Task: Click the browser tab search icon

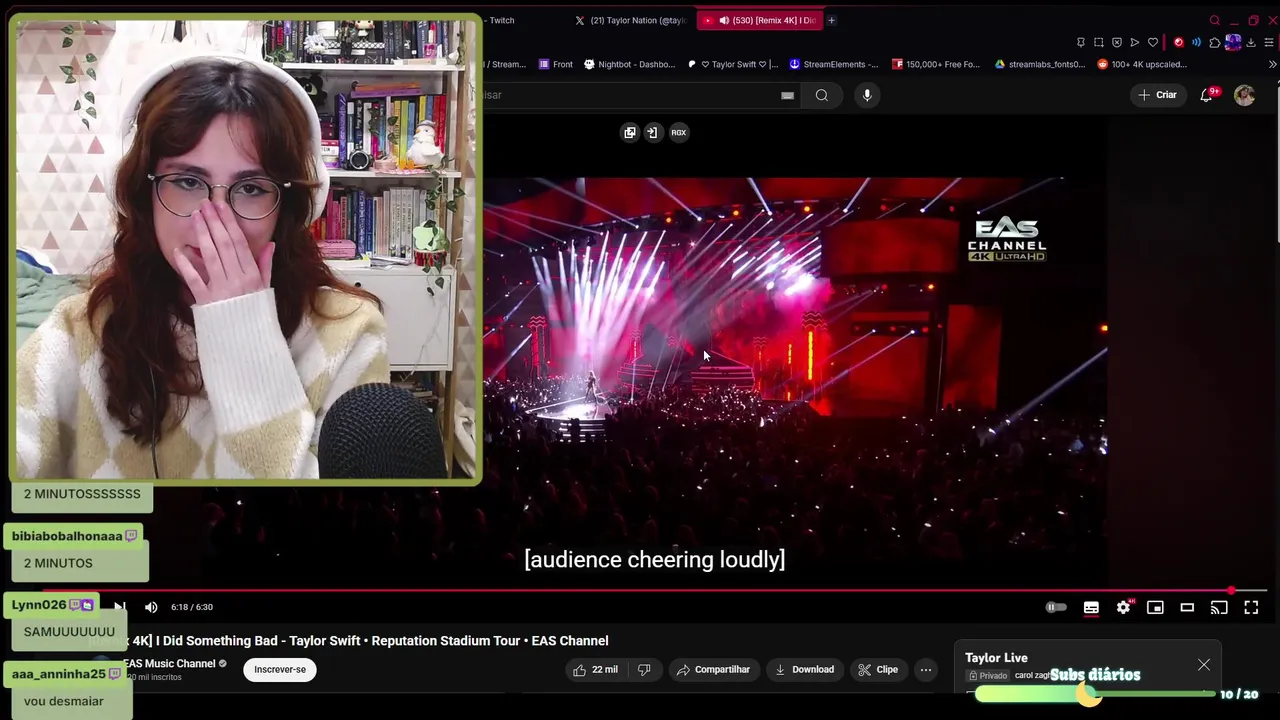Action: tap(1214, 20)
